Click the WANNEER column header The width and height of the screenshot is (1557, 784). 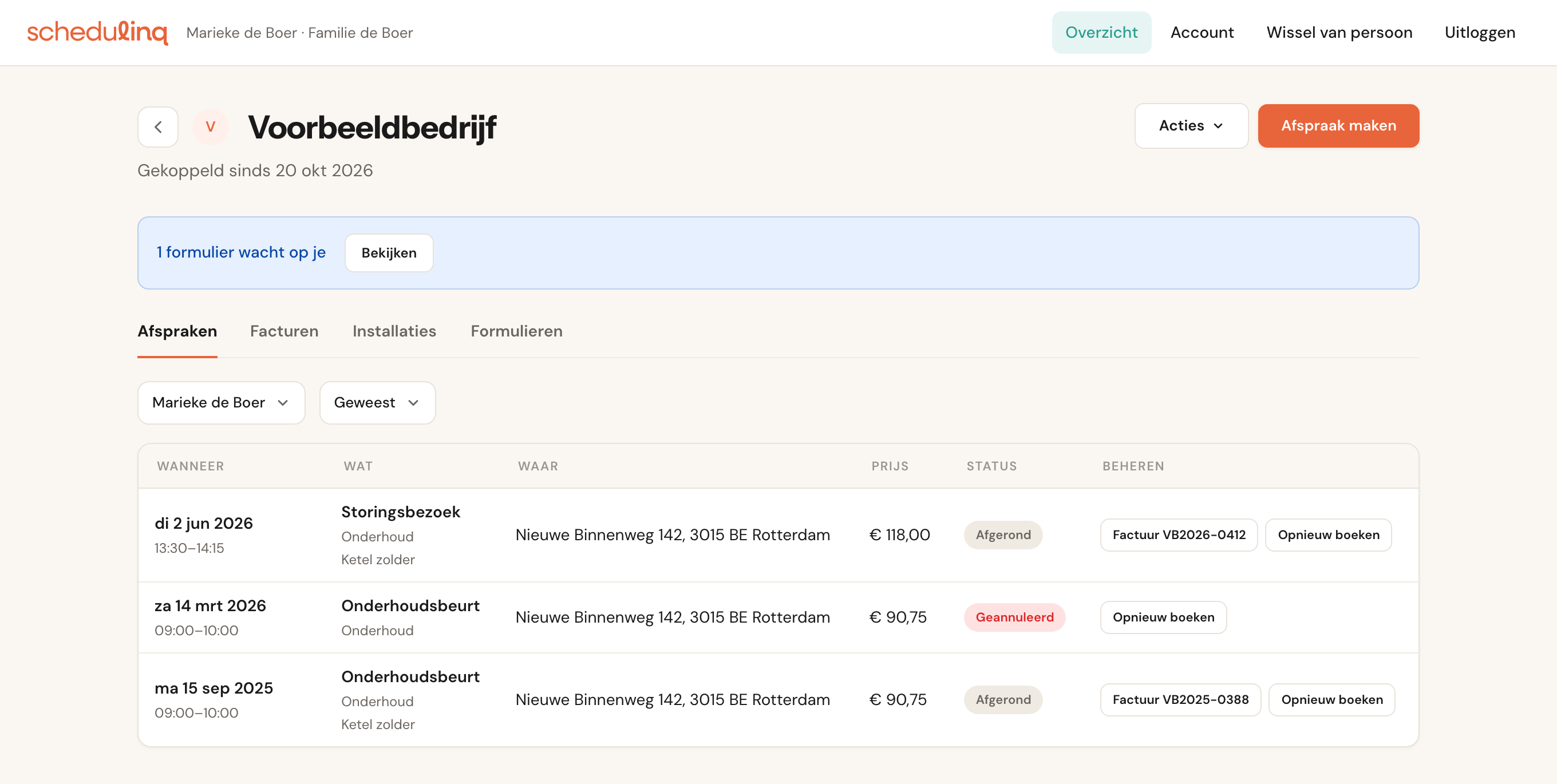point(191,466)
